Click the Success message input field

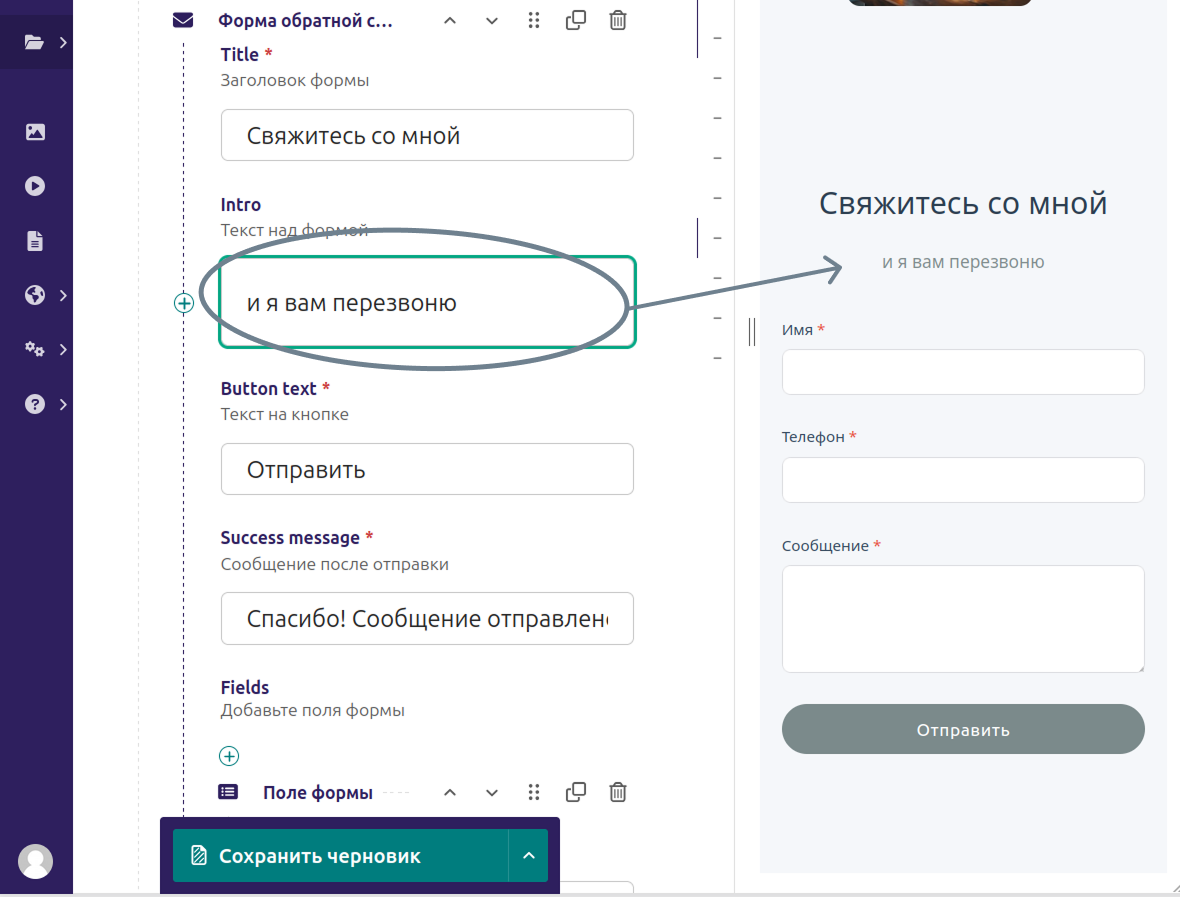(427, 619)
